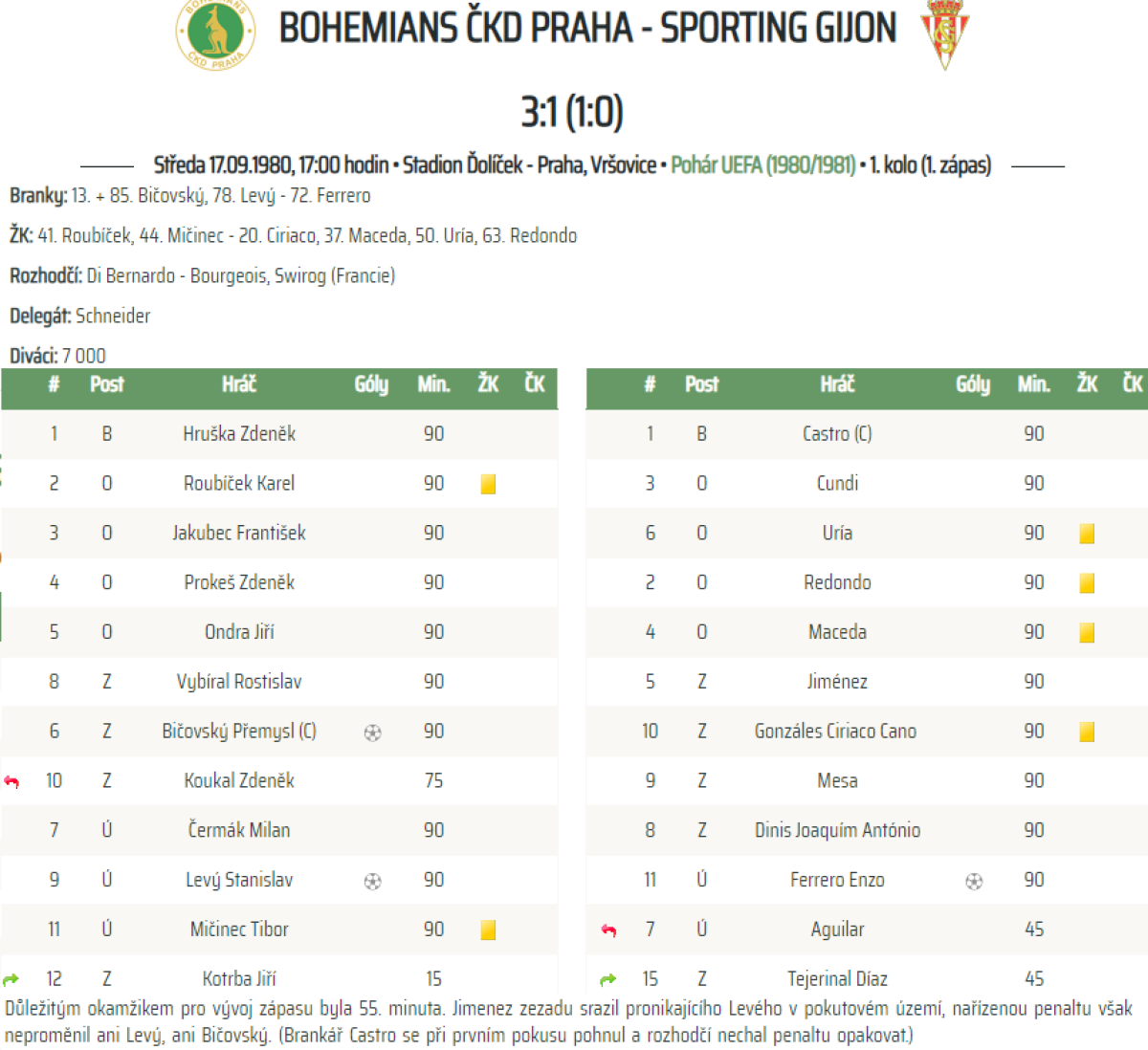Click Mičinec Tibor's yellow card
This screenshot has width=1148, height=1050.
[488, 930]
